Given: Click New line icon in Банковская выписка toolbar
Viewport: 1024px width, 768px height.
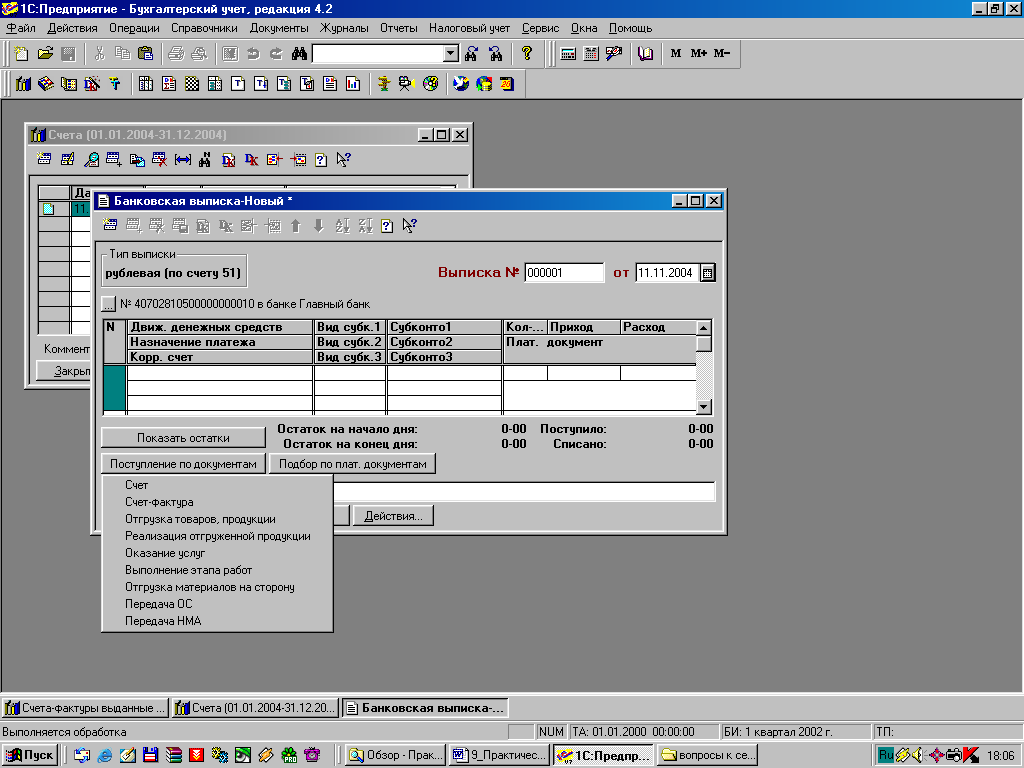Looking at the screenshot, I should [x=110, y=226].
